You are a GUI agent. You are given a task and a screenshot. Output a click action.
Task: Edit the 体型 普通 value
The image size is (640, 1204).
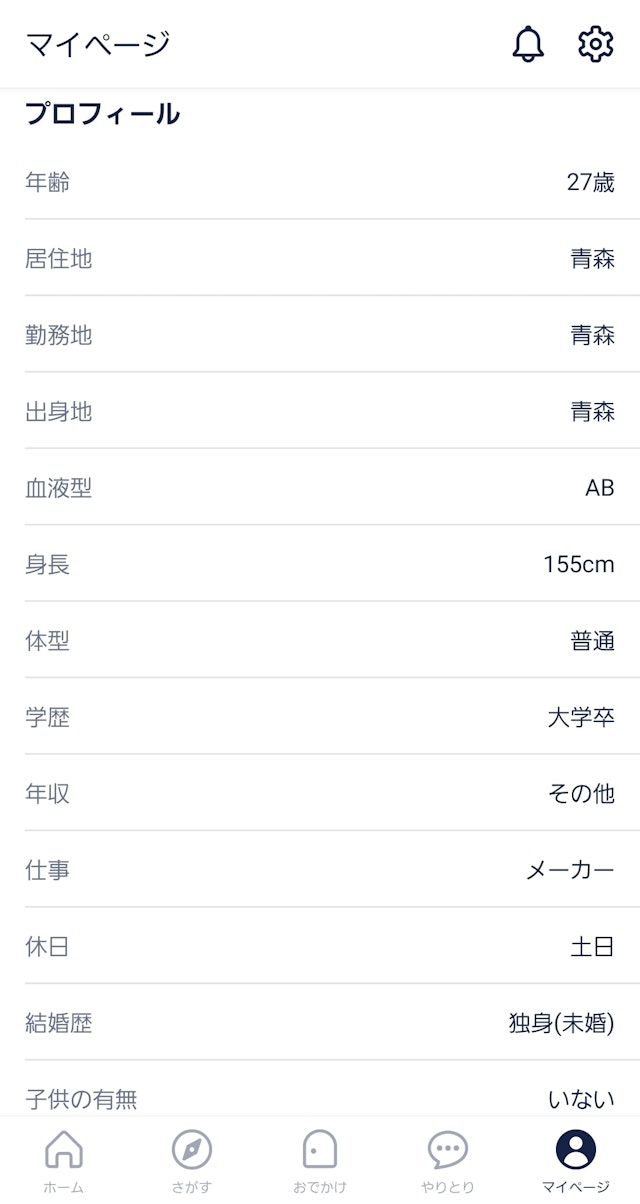592,641
